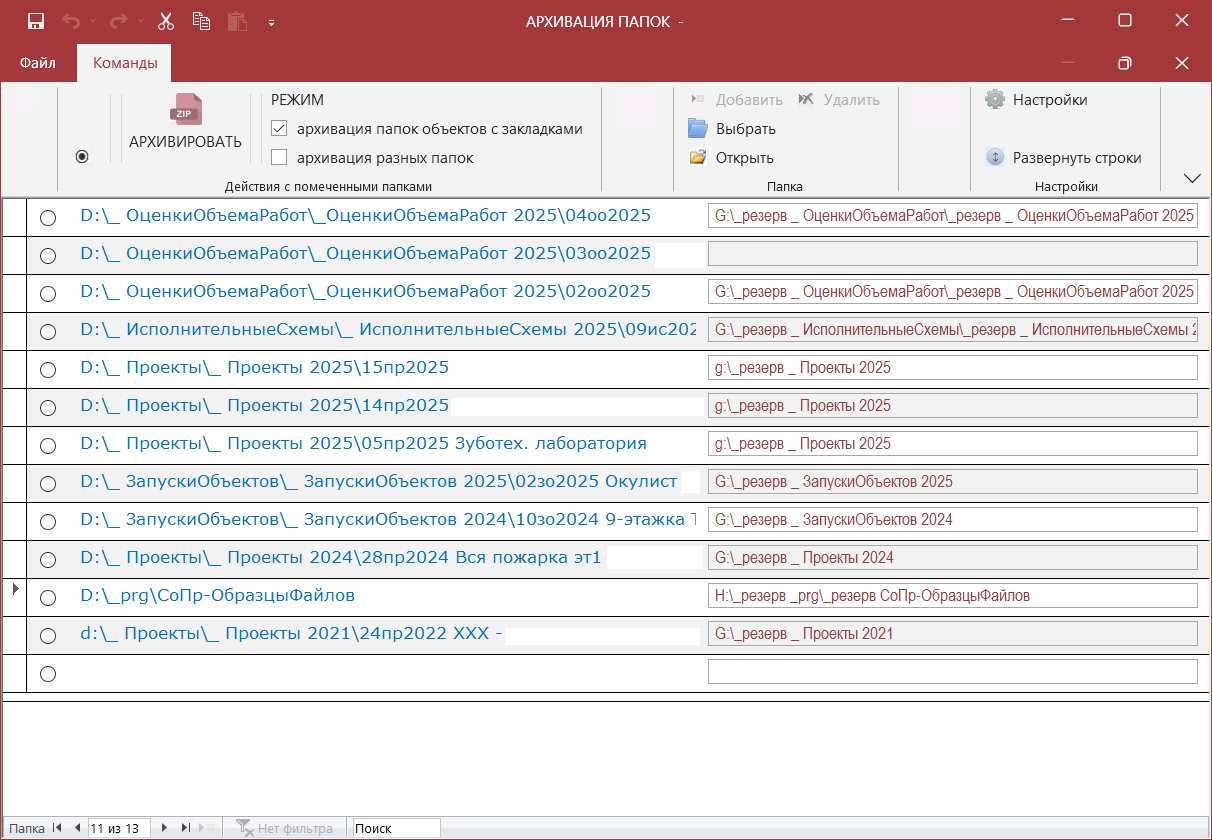Click the Открыть open-folder icon
The width and height of the screenshot is (1212, 840).
[698, 158]
